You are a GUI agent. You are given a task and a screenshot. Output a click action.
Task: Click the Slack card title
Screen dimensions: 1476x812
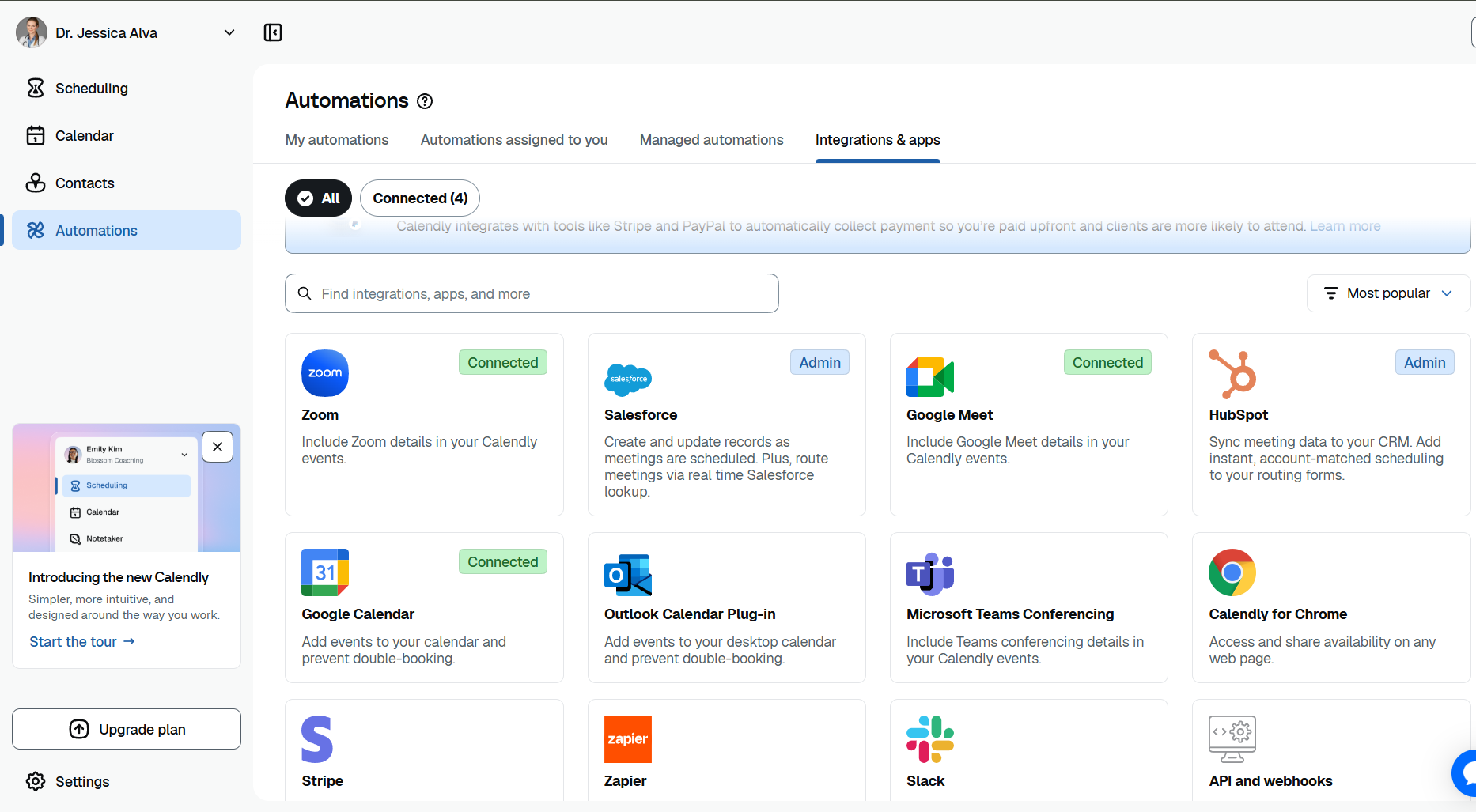pyautogui.click(x=925, y=781)
